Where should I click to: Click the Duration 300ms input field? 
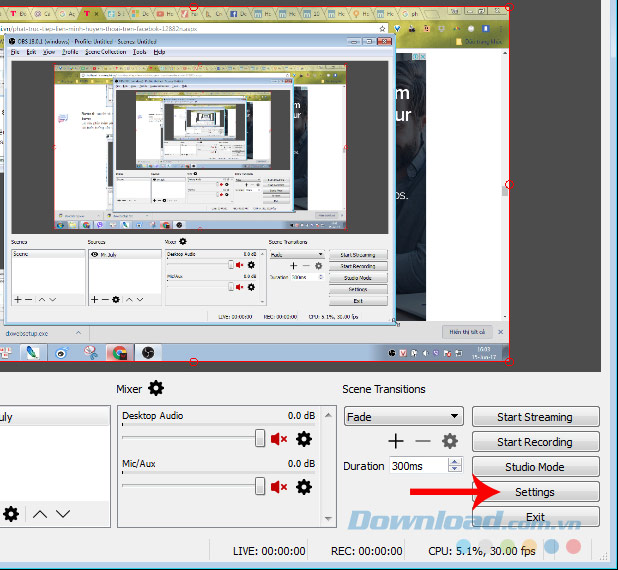(417, 466)
